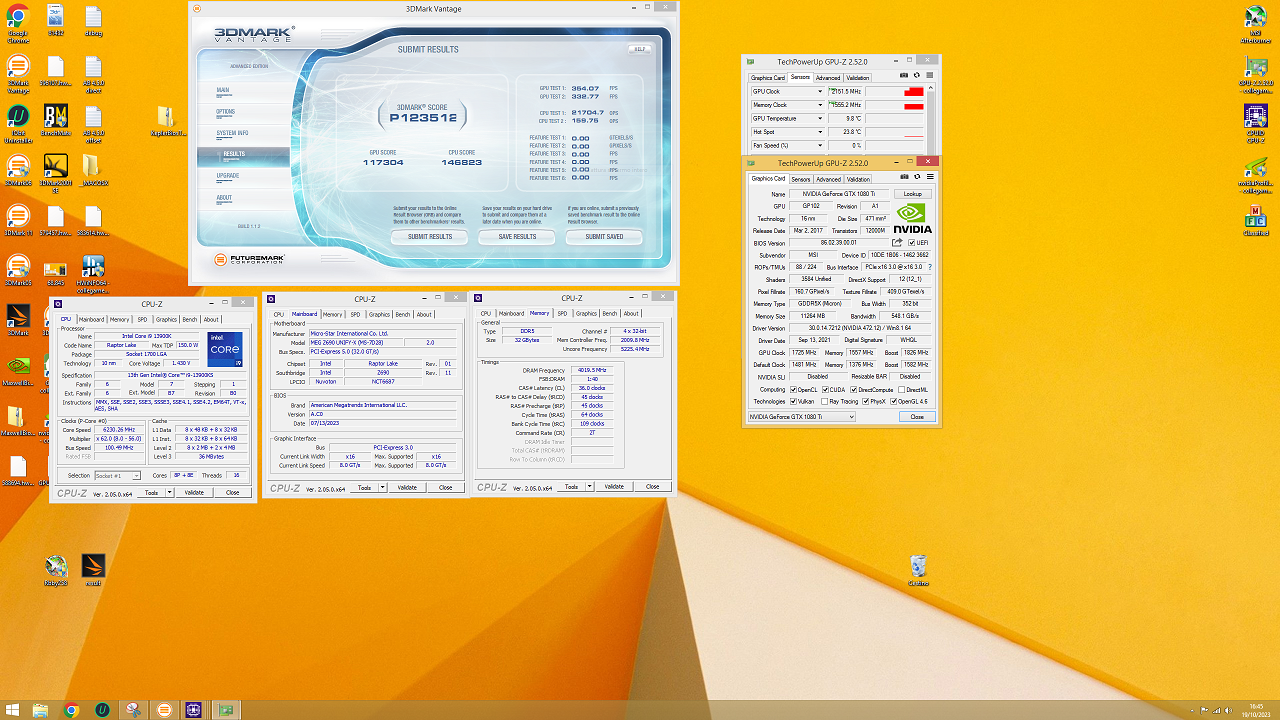Viewport: 1280px width, 720px height.
Task: Click Submit Saved button in 3DMark Vantage
Action: pos(604,237)
